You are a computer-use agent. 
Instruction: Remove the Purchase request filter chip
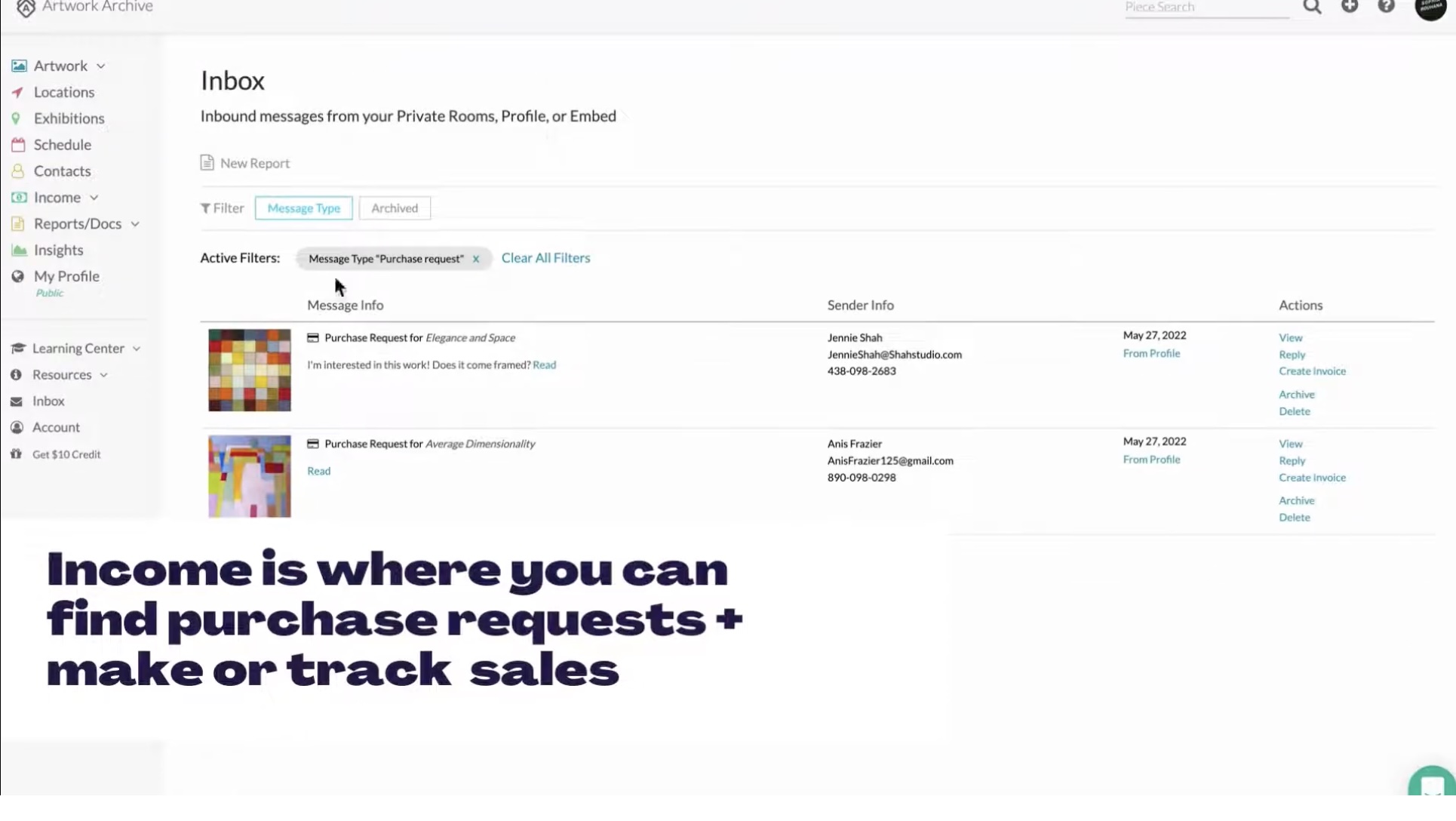pos(476,259)
